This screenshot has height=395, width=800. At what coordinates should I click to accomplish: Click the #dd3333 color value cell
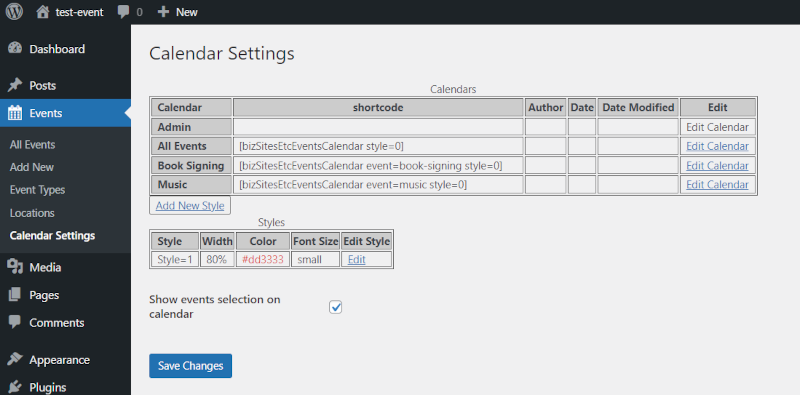[x=263, y=259]
